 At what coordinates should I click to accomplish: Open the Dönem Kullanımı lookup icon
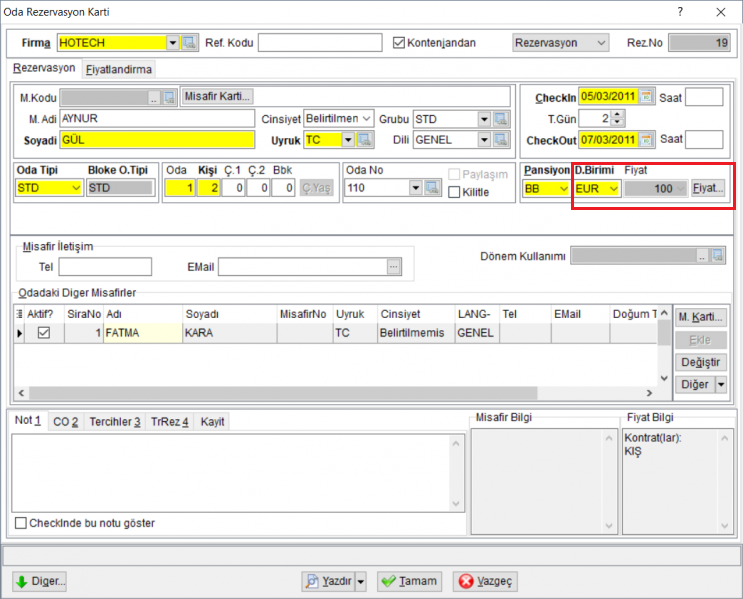coord(718,256)
